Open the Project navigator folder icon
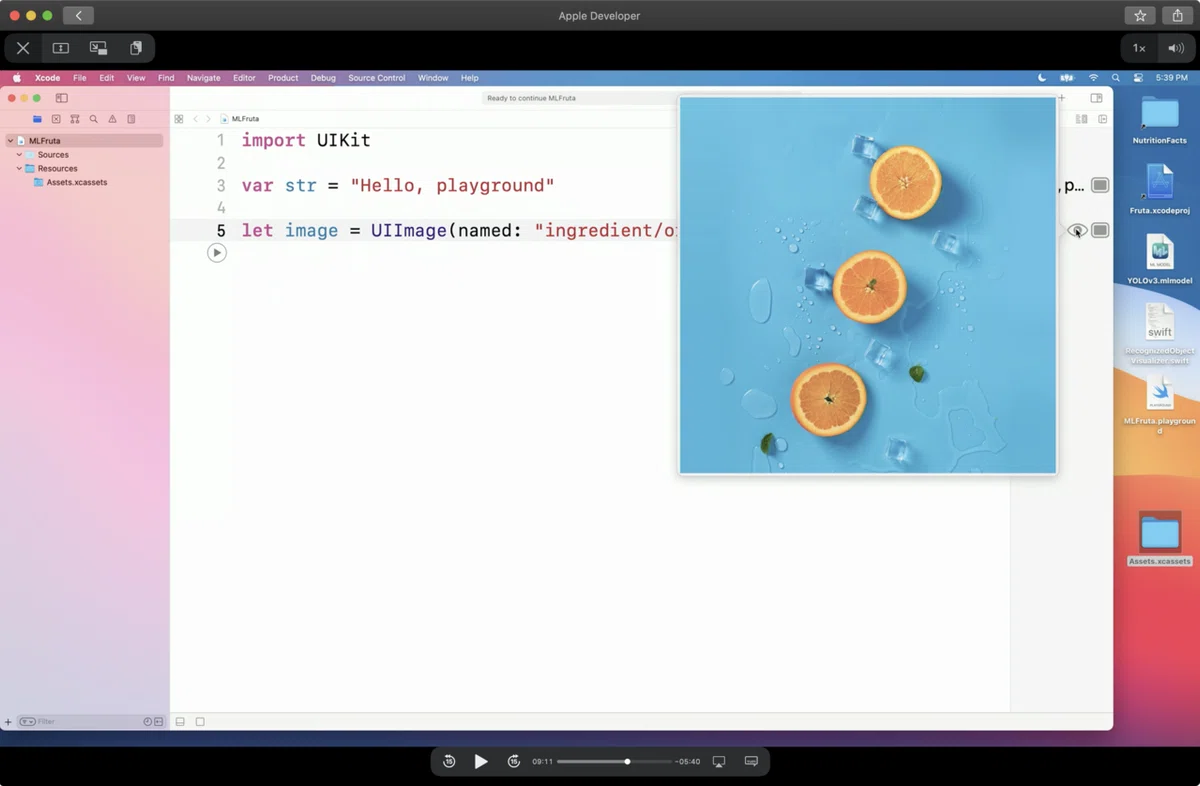The width and height of the screenshot is (1200, 786). [37, 119]
